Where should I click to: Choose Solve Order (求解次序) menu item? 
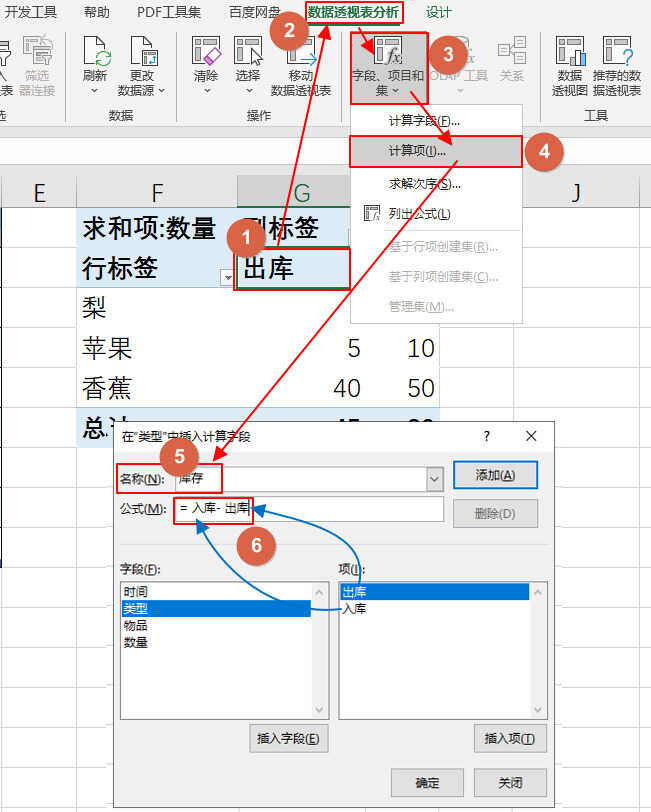436,183
